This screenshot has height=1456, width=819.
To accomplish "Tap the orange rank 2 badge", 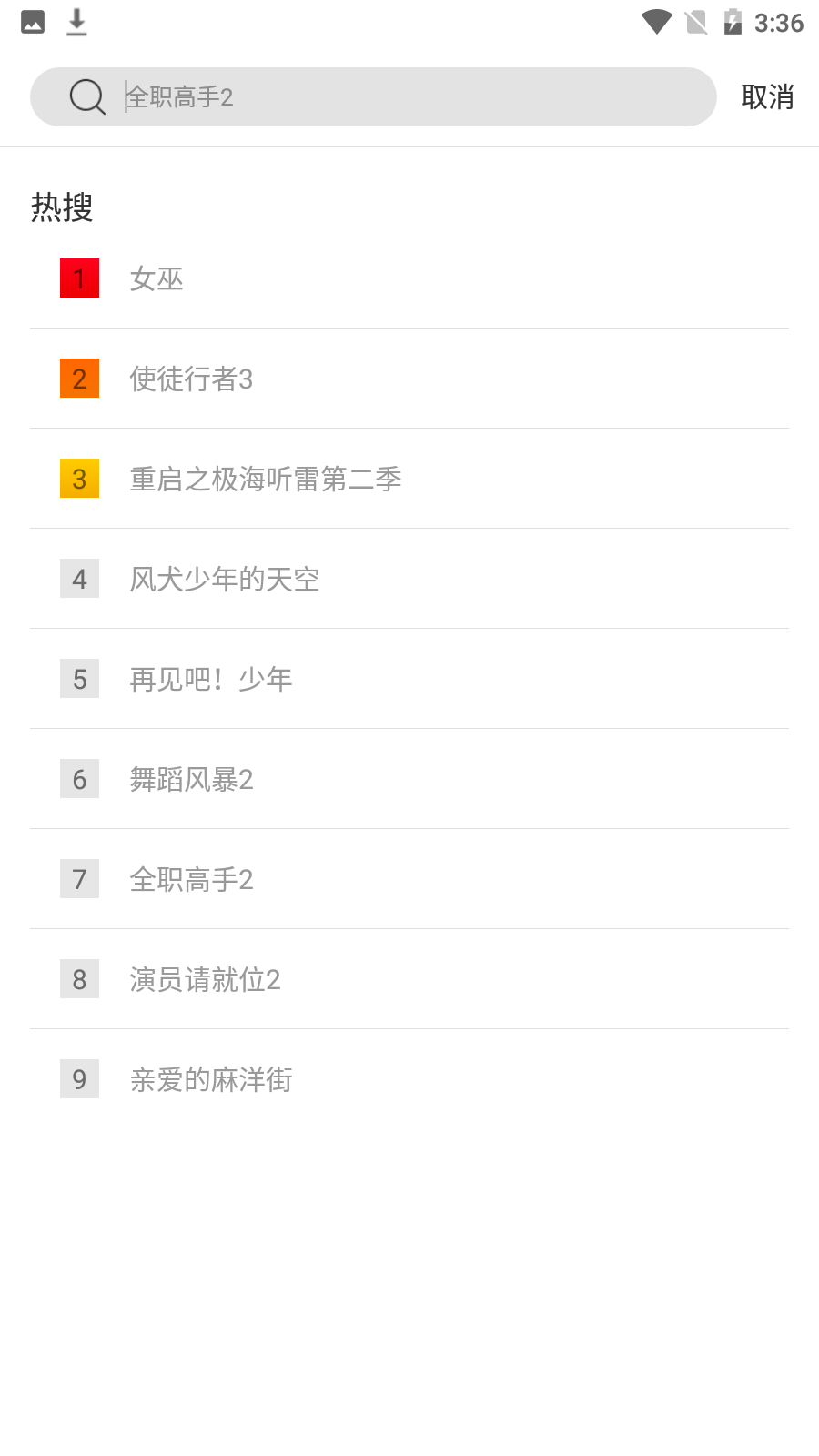I will click(79, 379).
